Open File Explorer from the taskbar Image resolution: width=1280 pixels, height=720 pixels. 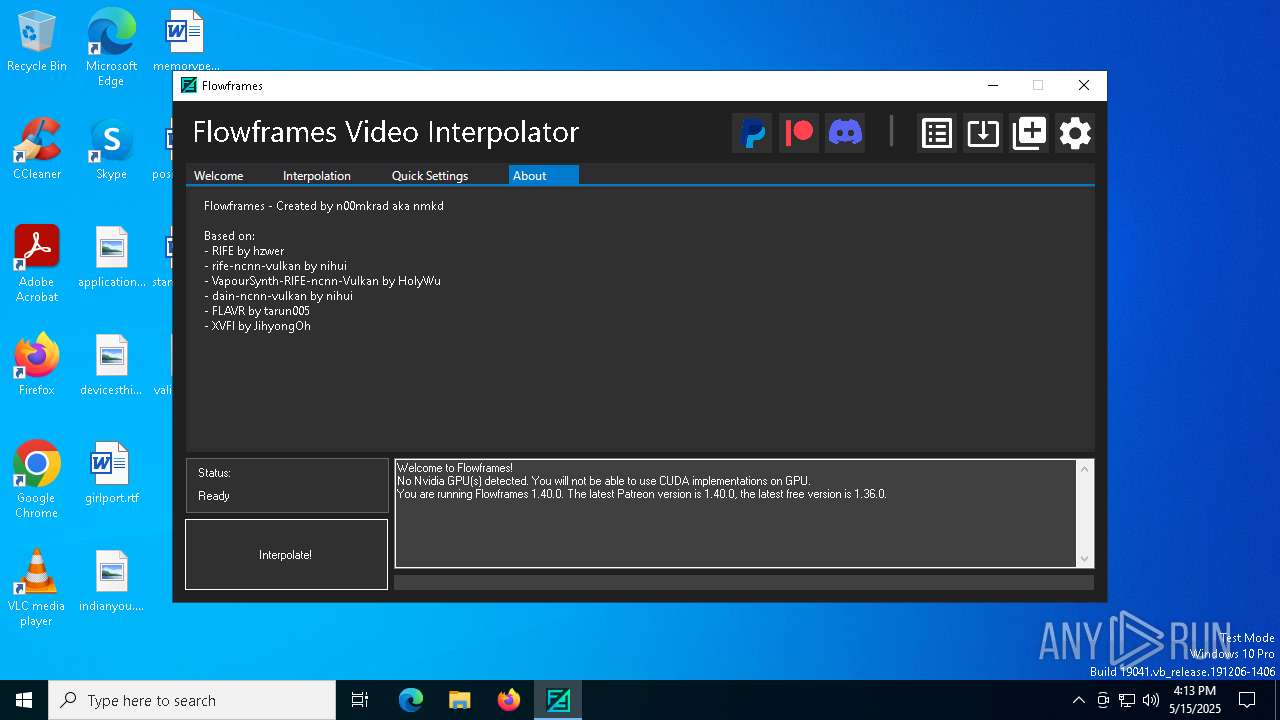click(459, 700)
